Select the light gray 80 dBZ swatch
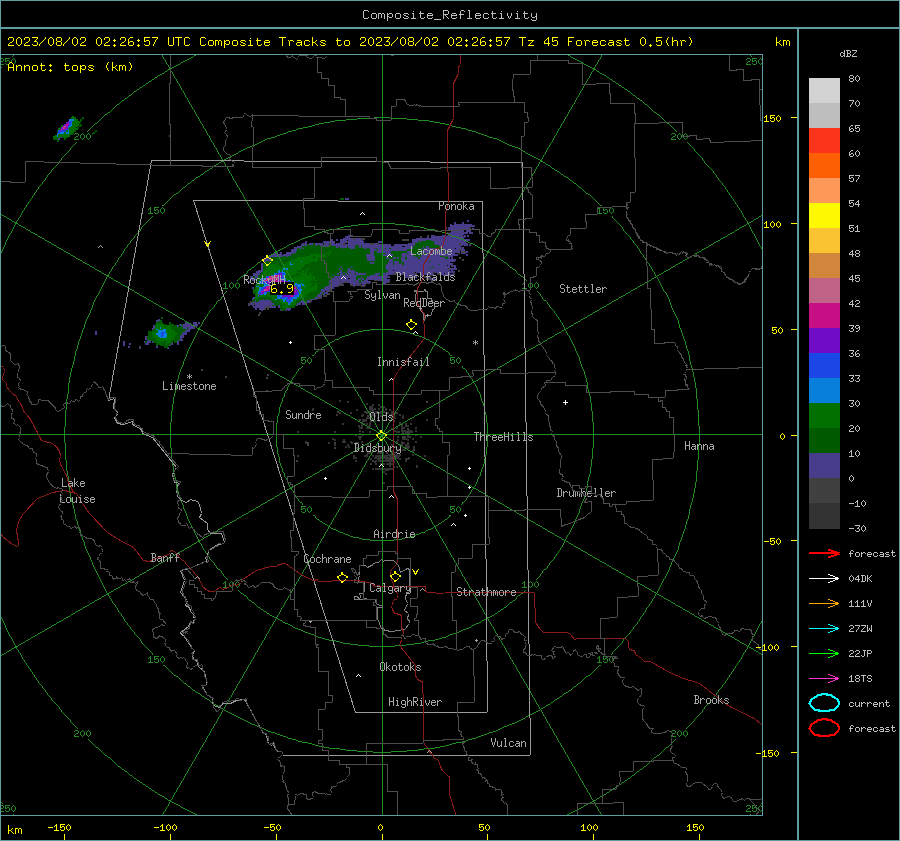The height and width of the screenshot is (841, 900). tap(824, 91)
